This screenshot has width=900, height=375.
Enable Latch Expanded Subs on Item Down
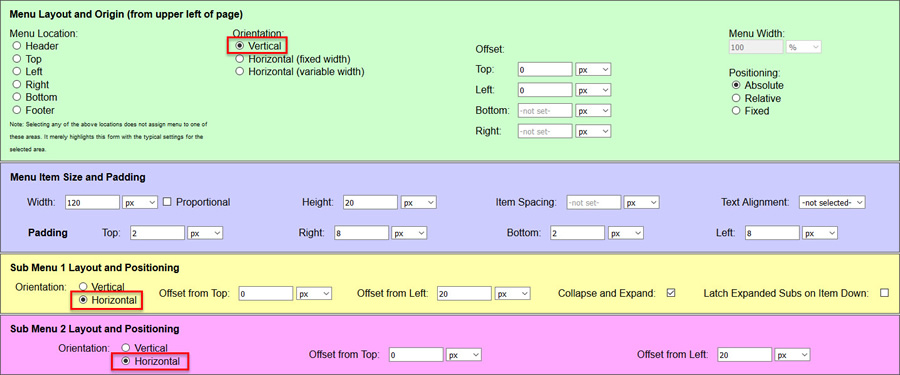coord(884,293)
